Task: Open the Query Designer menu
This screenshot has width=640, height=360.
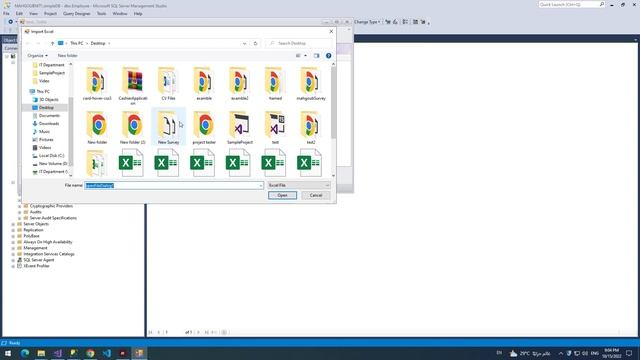Action: point(77,13)
